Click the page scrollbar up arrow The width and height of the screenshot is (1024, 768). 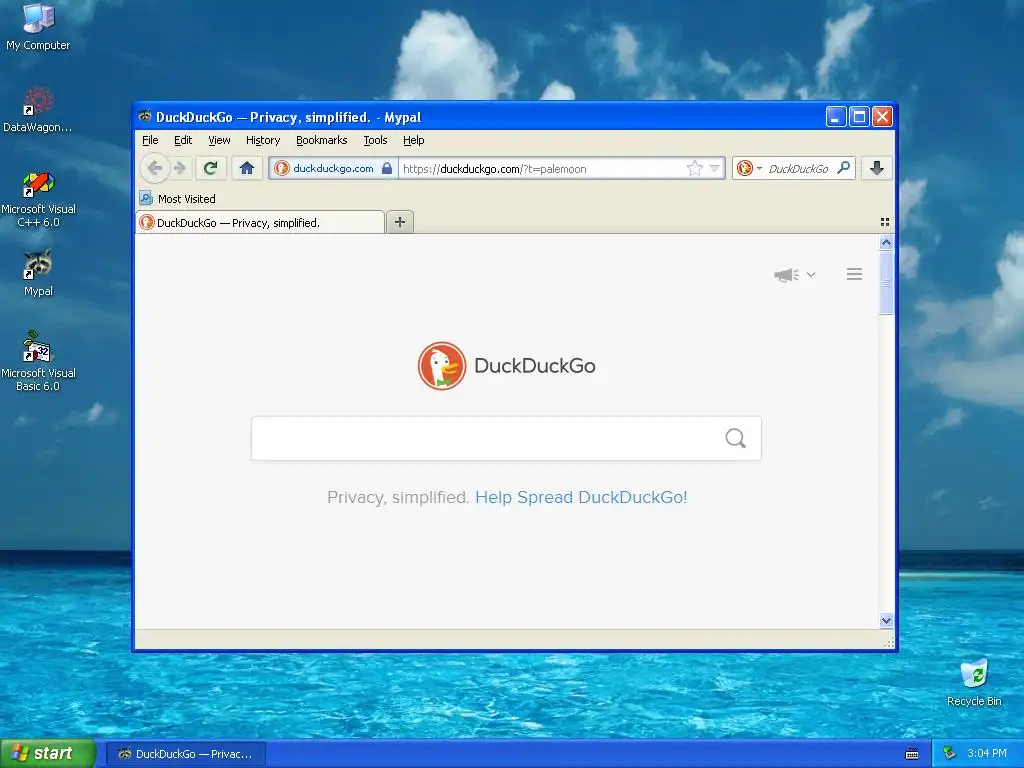[x=886, y=242]
